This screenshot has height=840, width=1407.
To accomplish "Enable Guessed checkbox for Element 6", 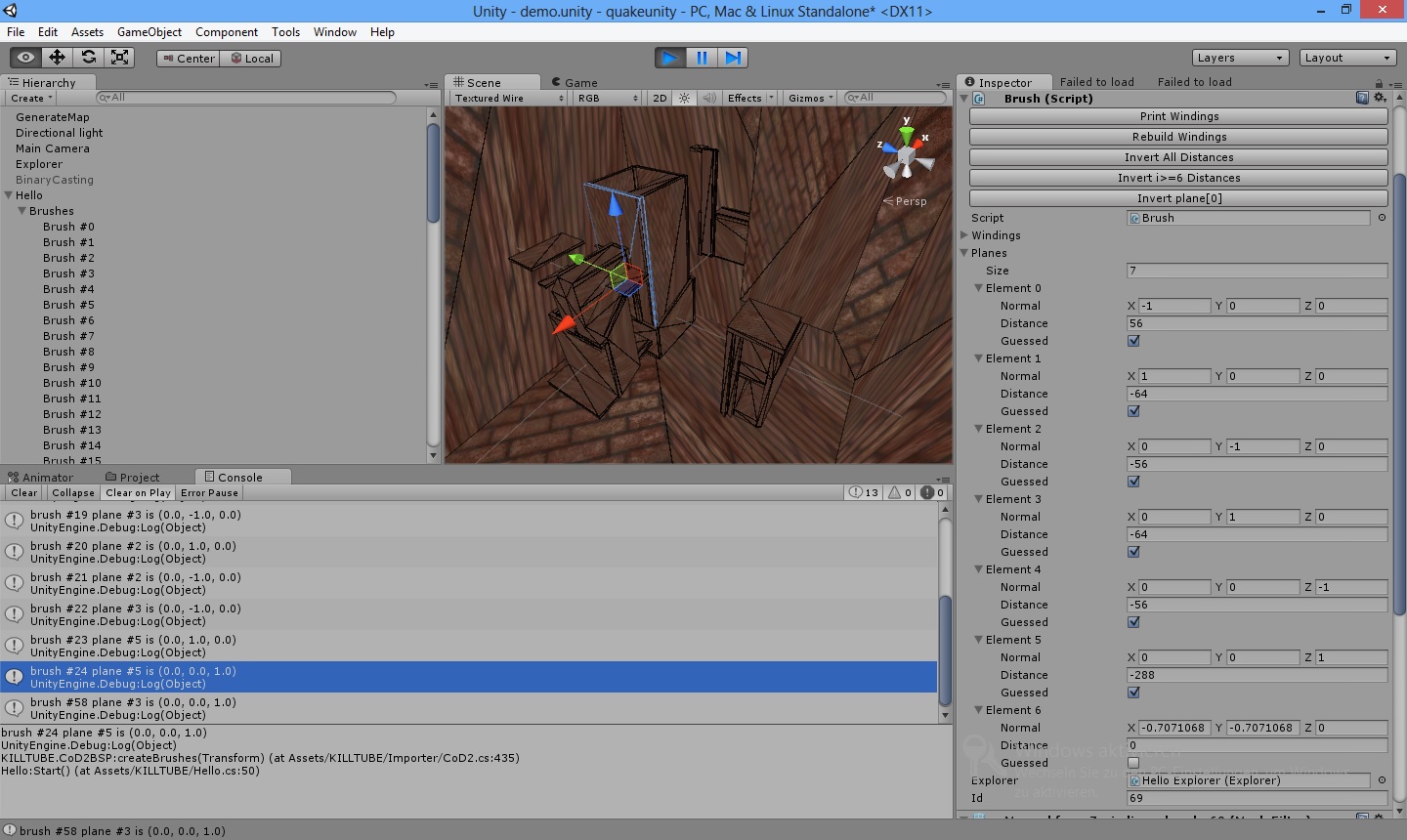I will pyautogui.click(x=1133, y=763).
